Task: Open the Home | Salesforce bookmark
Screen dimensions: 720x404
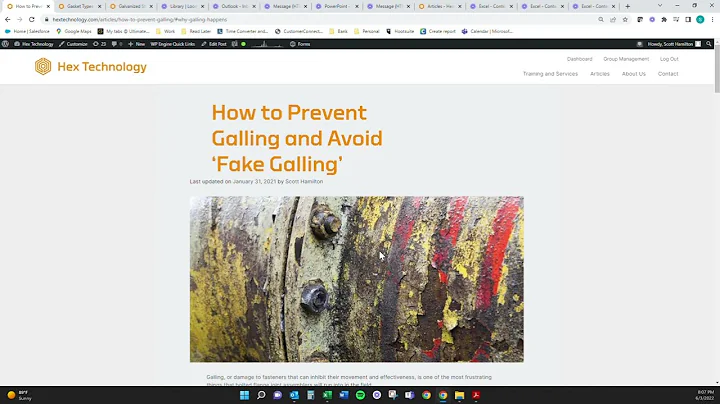Action: coord(27,31)
